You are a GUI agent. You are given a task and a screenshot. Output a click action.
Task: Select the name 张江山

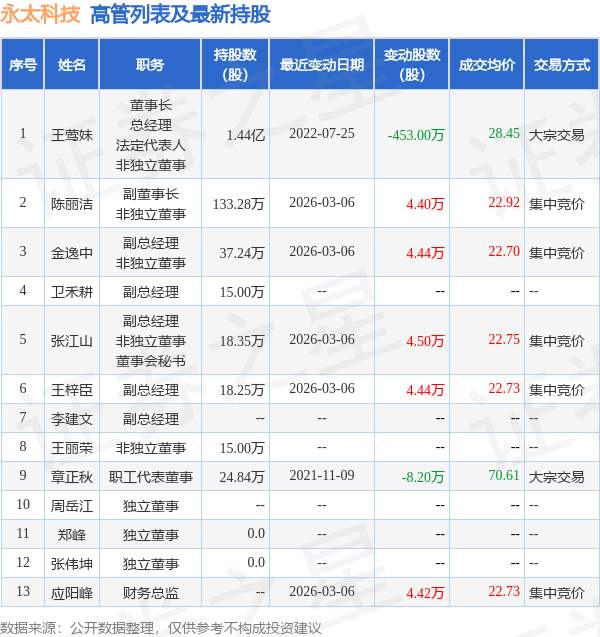coord(71,340)
